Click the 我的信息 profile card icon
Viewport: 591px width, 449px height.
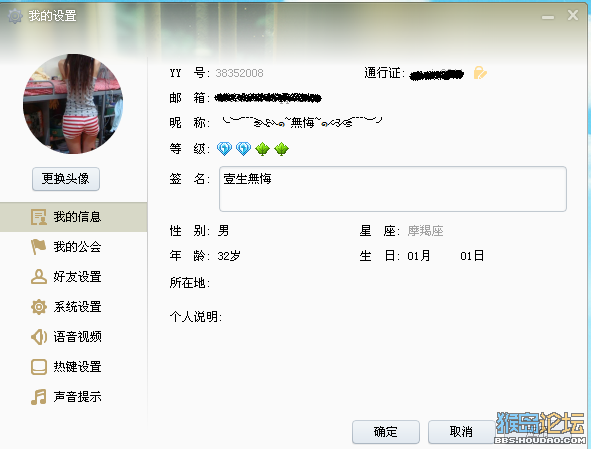tap(39, 217)
